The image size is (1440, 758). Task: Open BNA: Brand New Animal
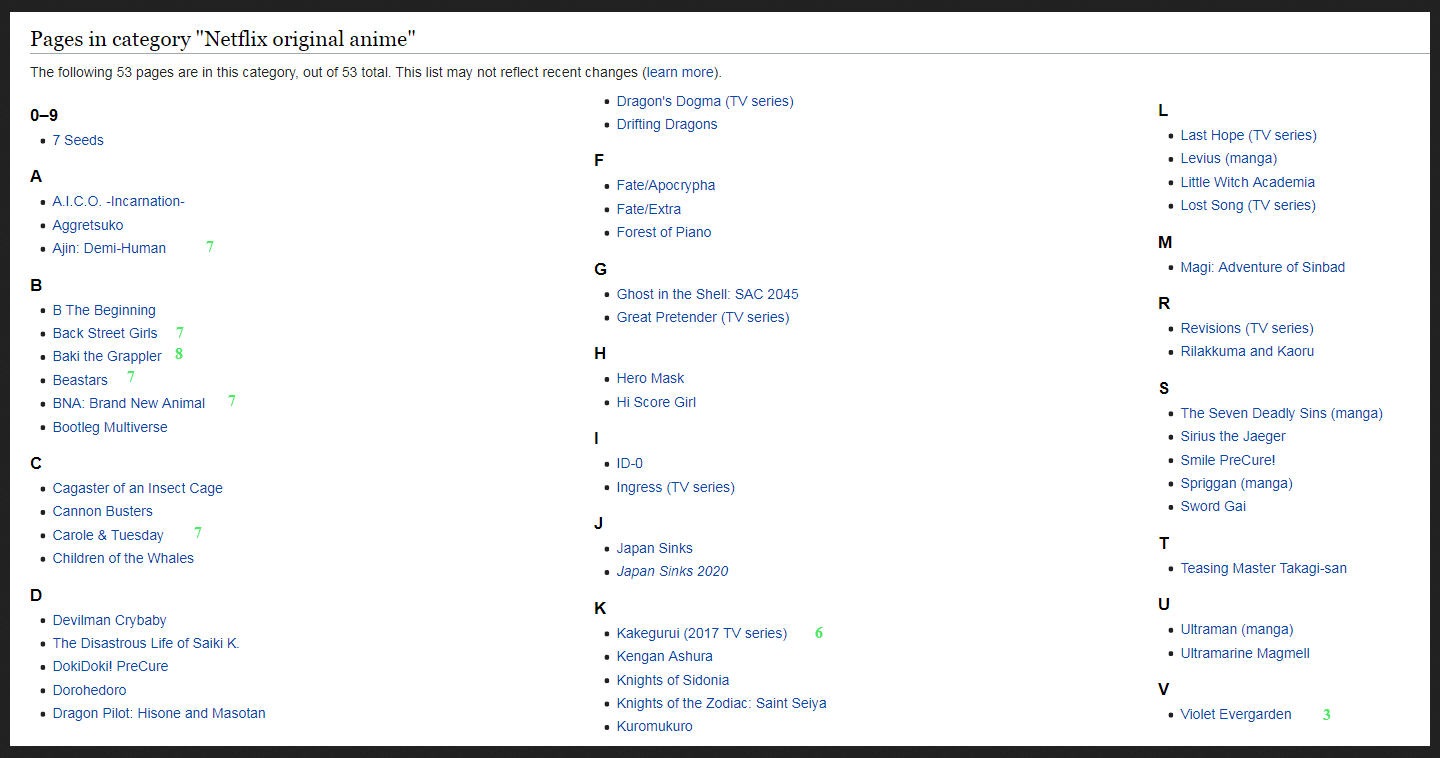(x=129, y=403)
